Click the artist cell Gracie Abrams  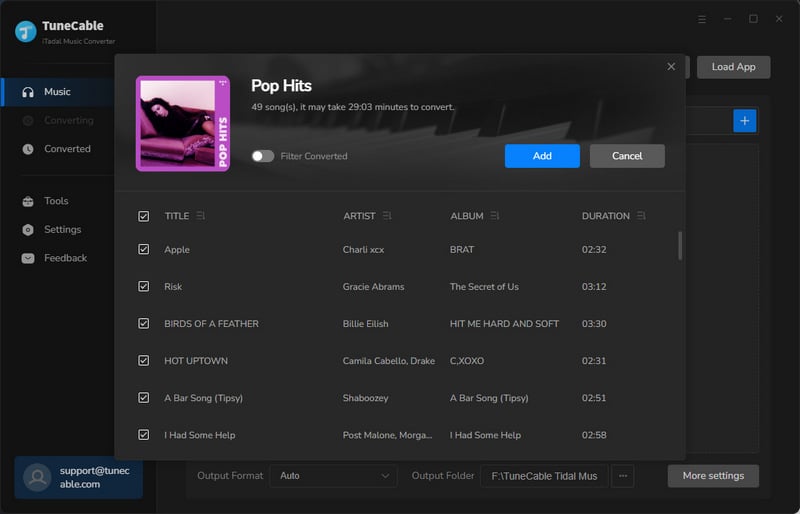pos(373,287)
